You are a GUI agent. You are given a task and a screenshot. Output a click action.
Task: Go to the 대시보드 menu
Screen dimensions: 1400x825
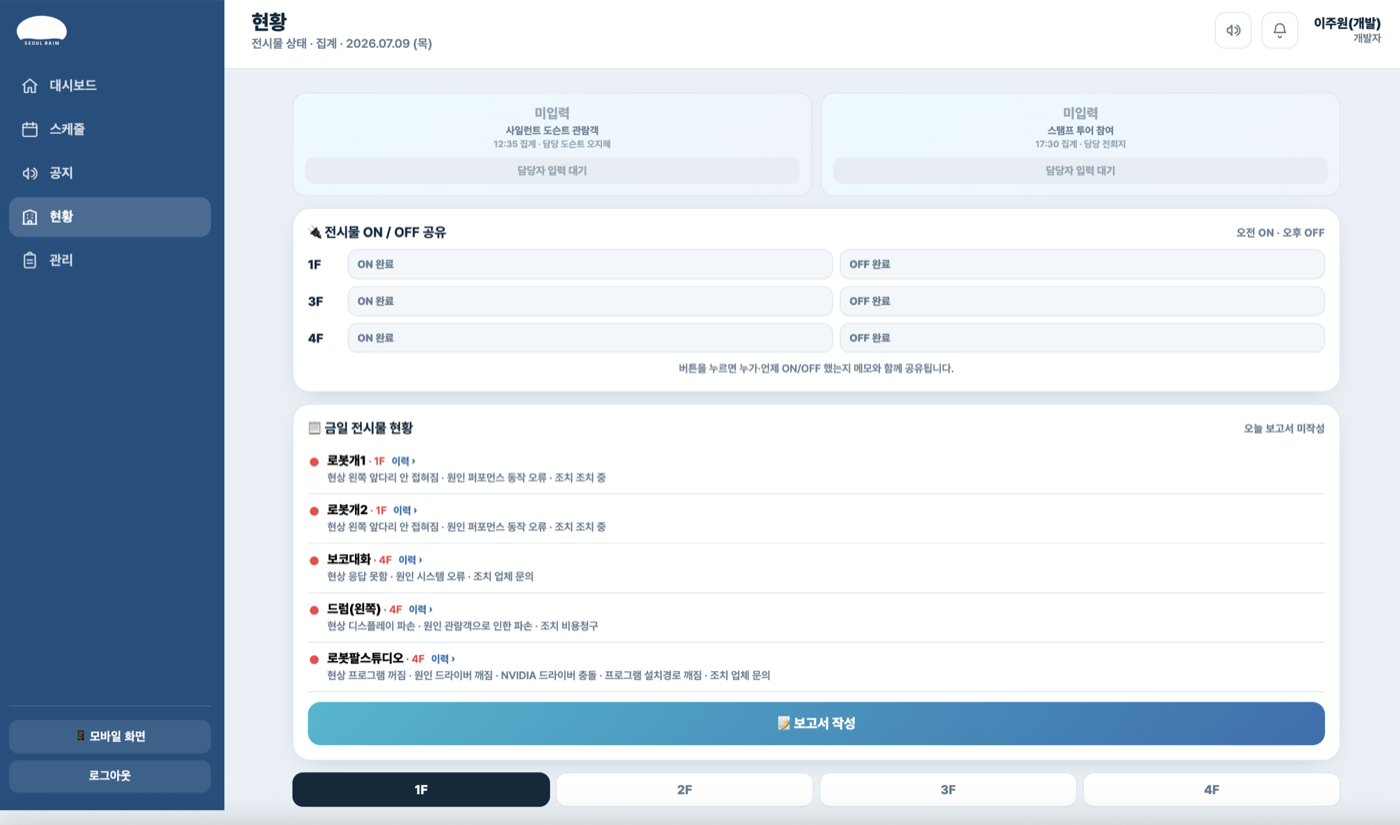tap(110, 86)
